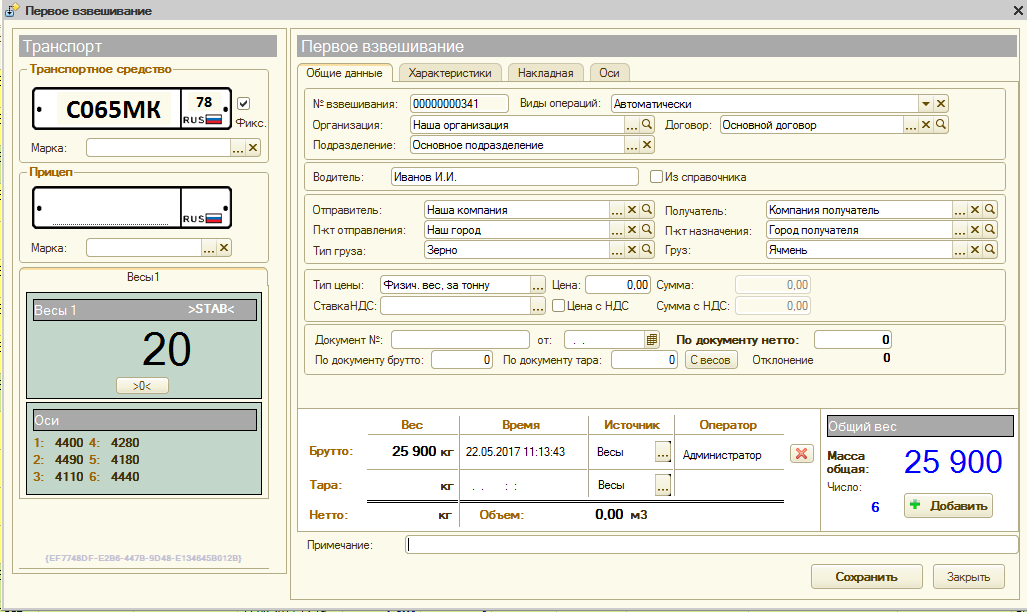Open the Брутто source selection button
This screenshot has width=1027, height=612.
pyautogui.click(x=662, y=453)
